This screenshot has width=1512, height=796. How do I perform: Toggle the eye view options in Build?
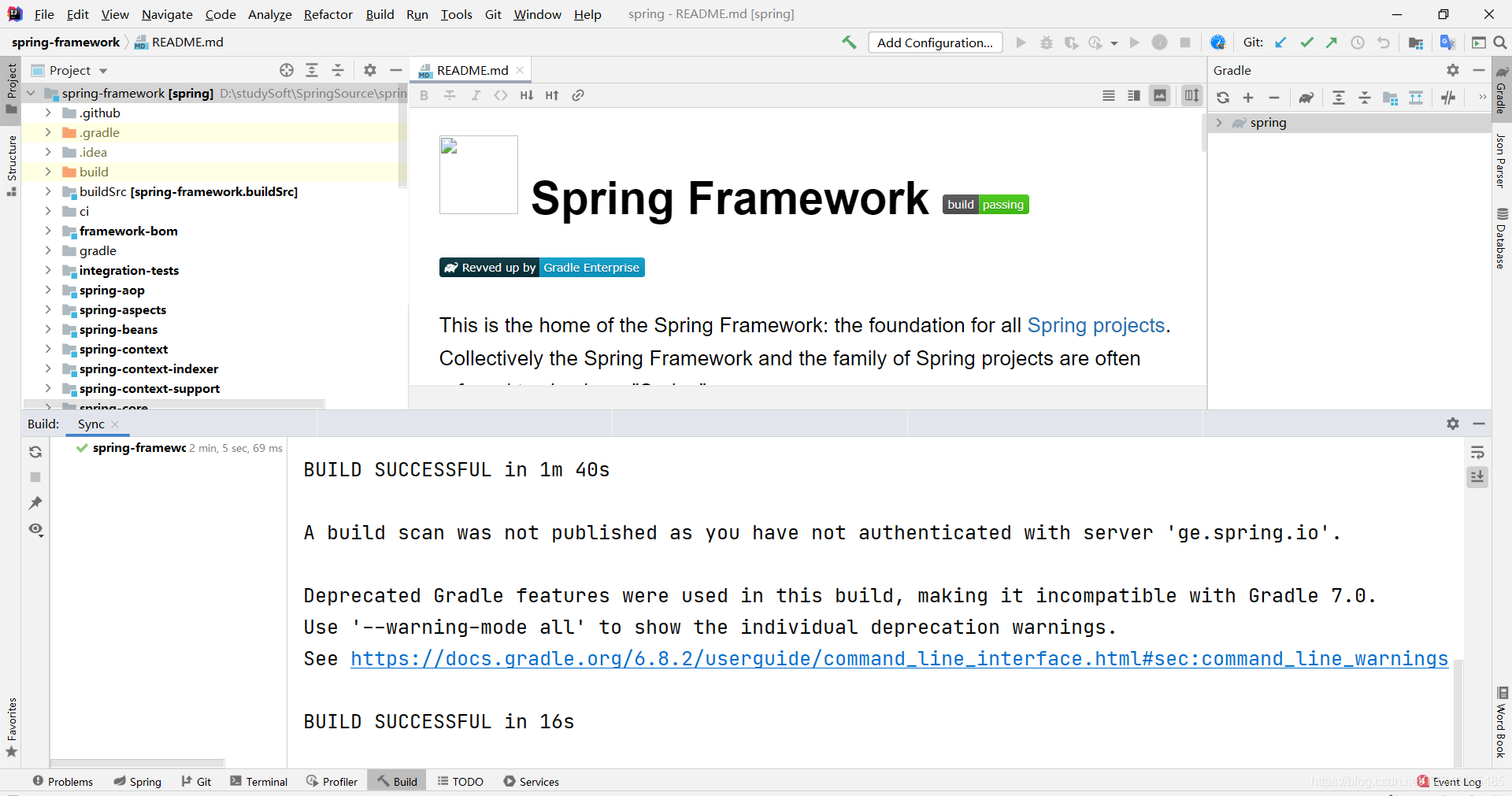coord(35,530)
